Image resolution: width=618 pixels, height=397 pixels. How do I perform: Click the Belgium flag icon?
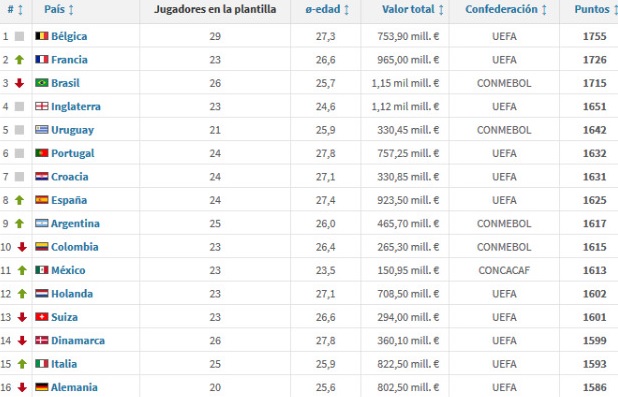tap(42, 36)
